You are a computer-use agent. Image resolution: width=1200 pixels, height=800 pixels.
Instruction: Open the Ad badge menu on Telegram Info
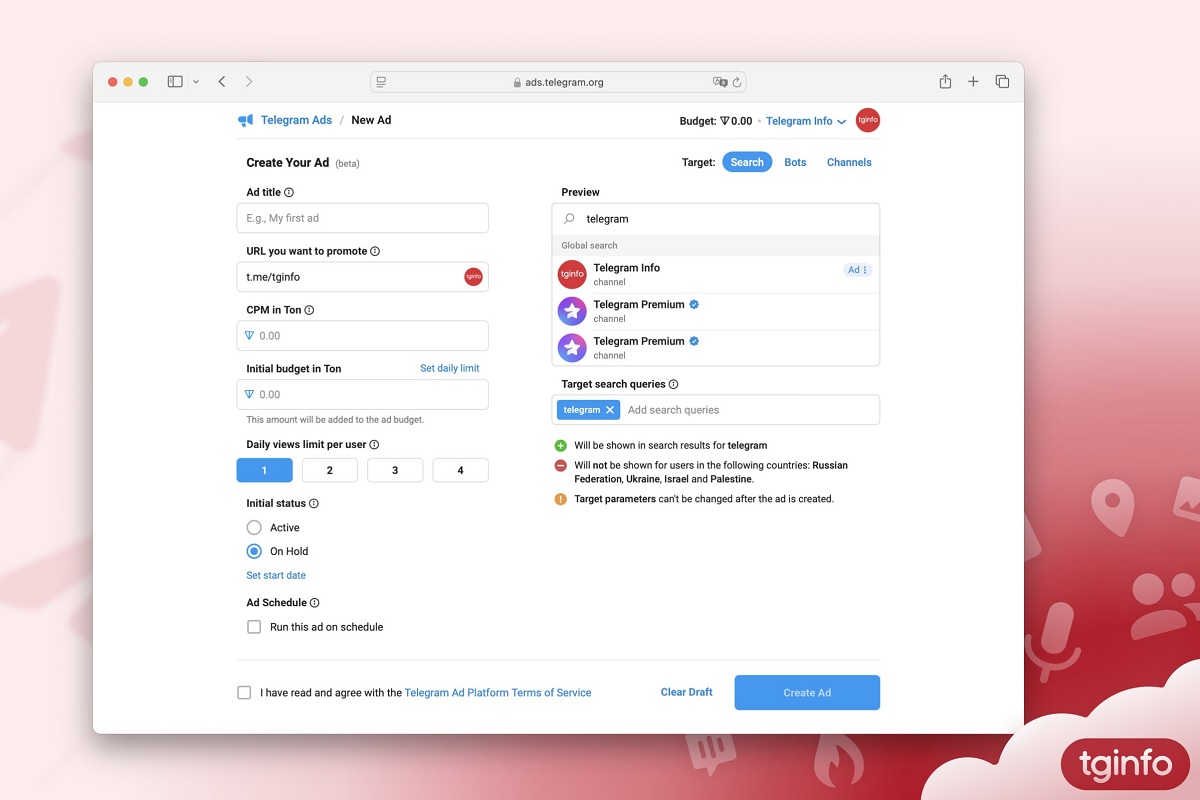coord(858,270)
